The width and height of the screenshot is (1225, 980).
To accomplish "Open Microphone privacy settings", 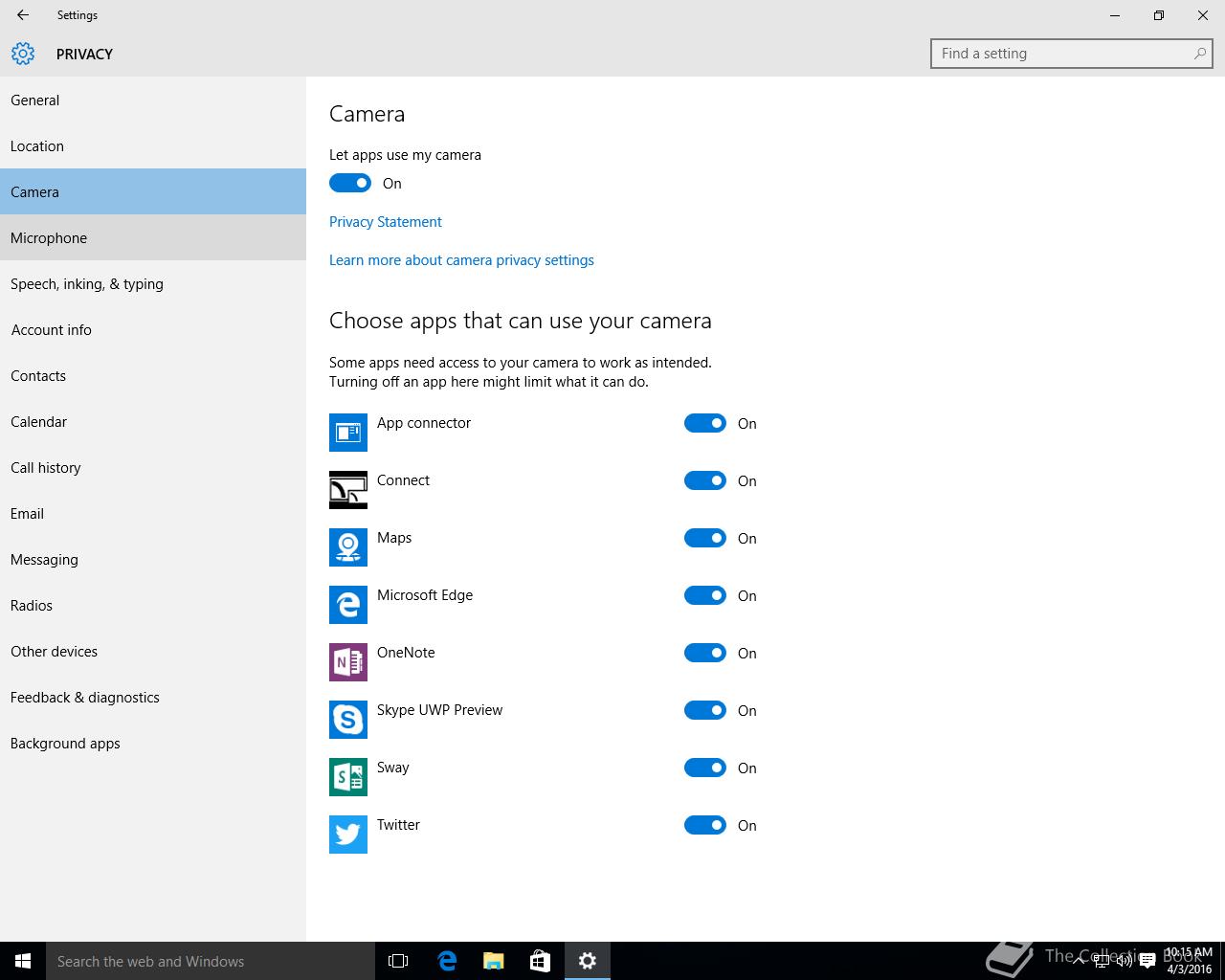I will click(153, 237).
